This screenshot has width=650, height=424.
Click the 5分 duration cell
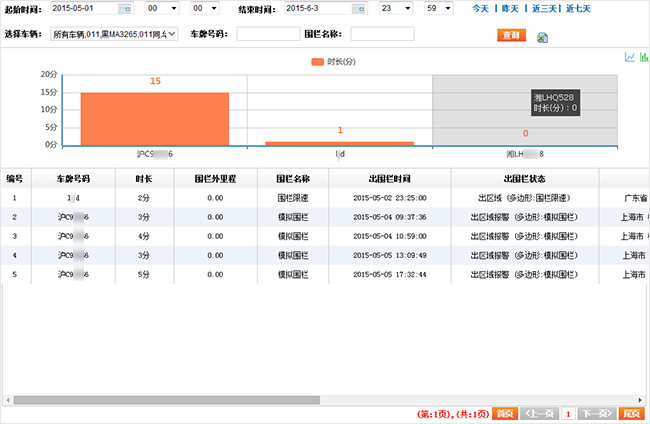(x=144, y=274)
